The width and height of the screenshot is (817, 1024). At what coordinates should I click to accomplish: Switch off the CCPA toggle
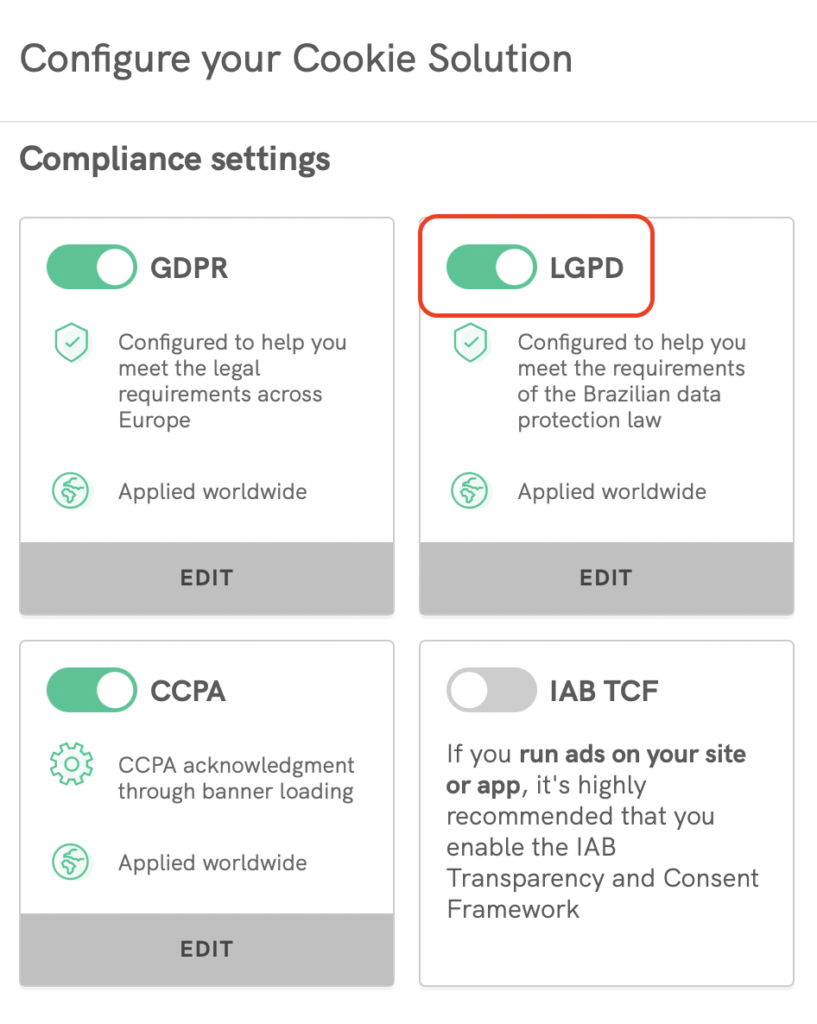pyautogui.click(x=91, y=691)
